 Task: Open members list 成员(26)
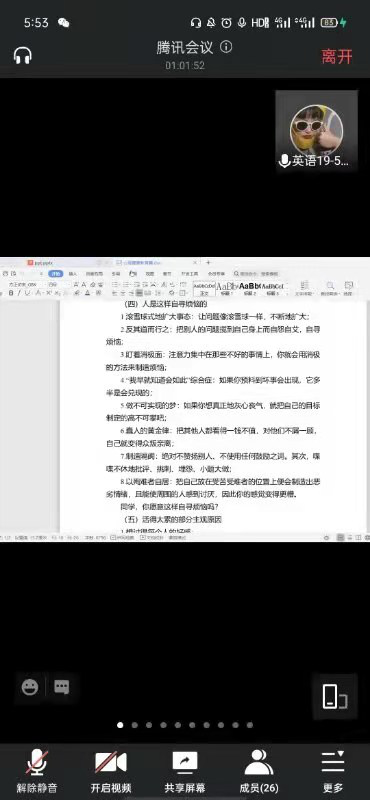tap(259, 771)
